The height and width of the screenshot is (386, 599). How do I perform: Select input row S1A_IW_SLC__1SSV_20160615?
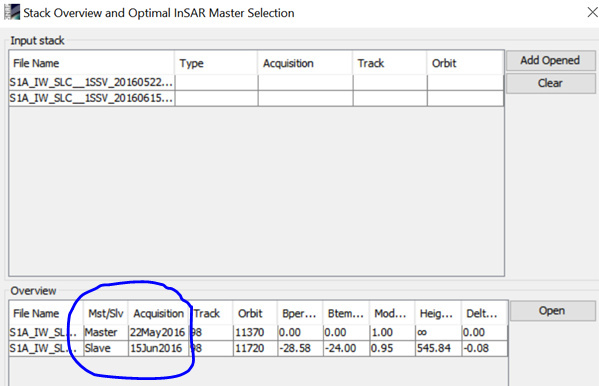pos(256,98)
